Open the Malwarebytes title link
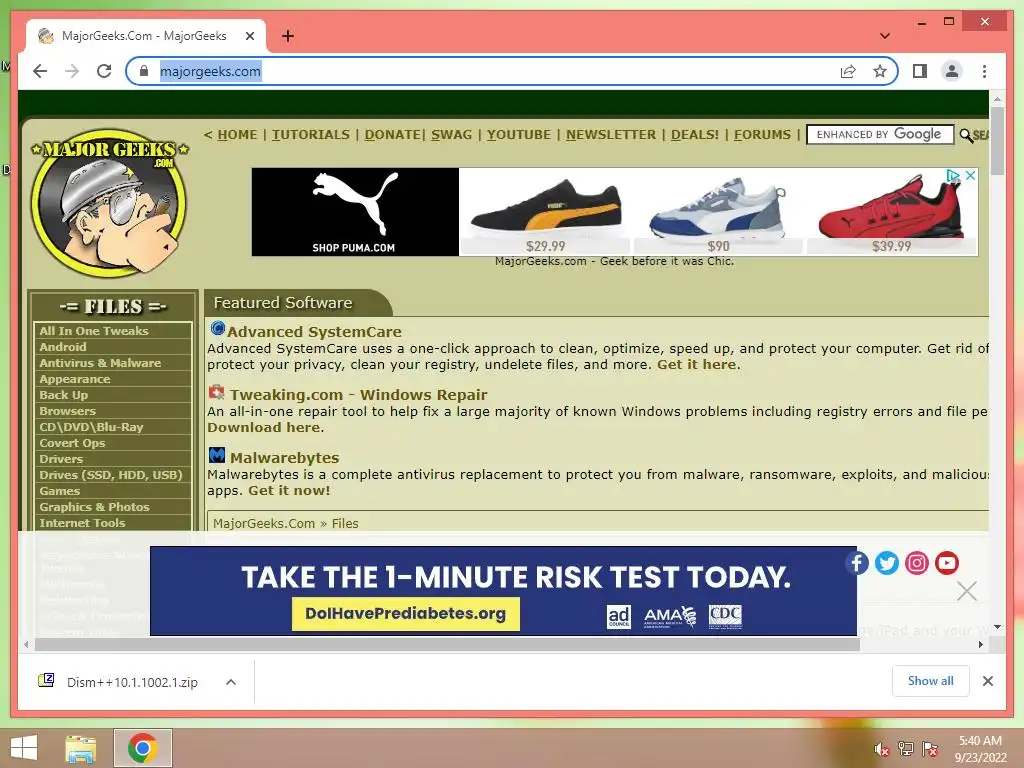The width and height of the screenshot is (1024, 768). pyautogui.click(x=284, y=458)
